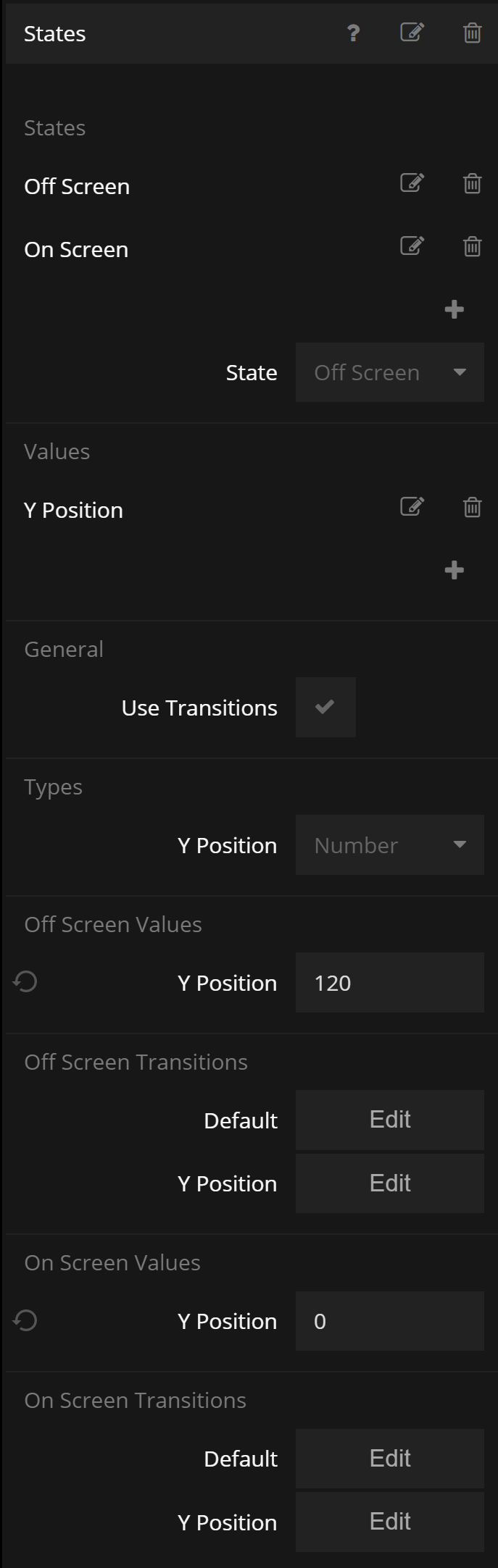The width and height of the screenshot is (498, 1568).
Task: Add a new state with plus icon
Action: click(455, 310)
